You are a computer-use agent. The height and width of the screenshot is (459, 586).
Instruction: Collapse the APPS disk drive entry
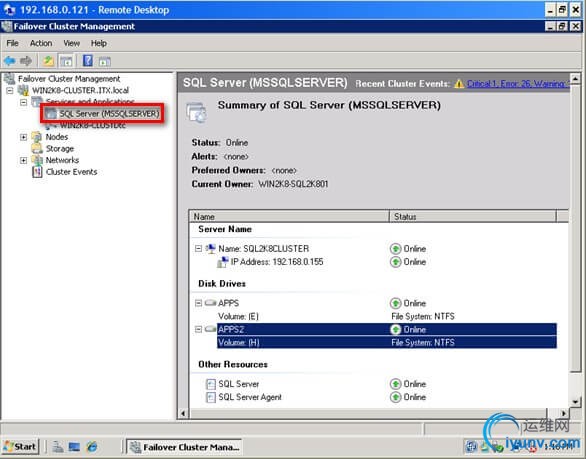[198, 303]
